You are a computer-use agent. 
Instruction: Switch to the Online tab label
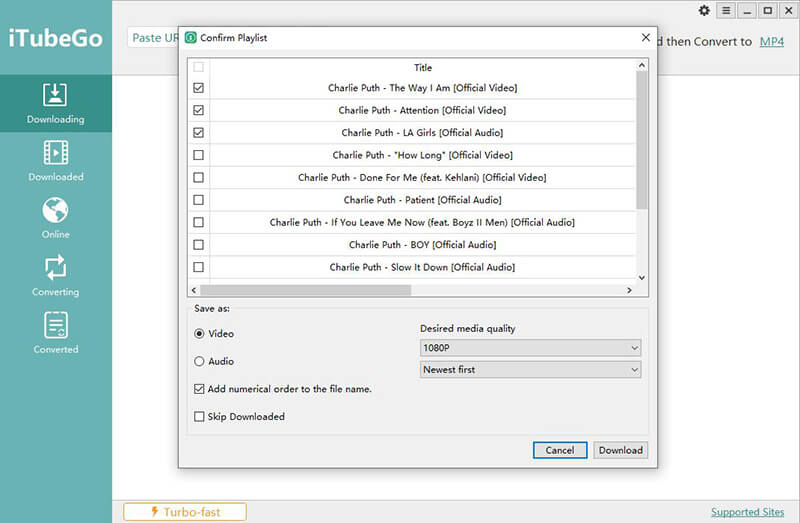[56, 235]
